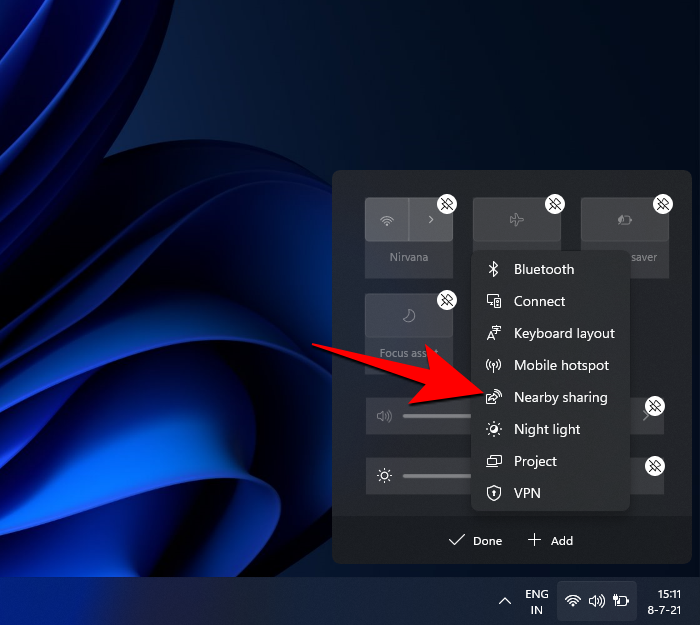Unpin the brightness slider
Image resolution: width=700 pixels, height=625 pixels.
point(655,466)
